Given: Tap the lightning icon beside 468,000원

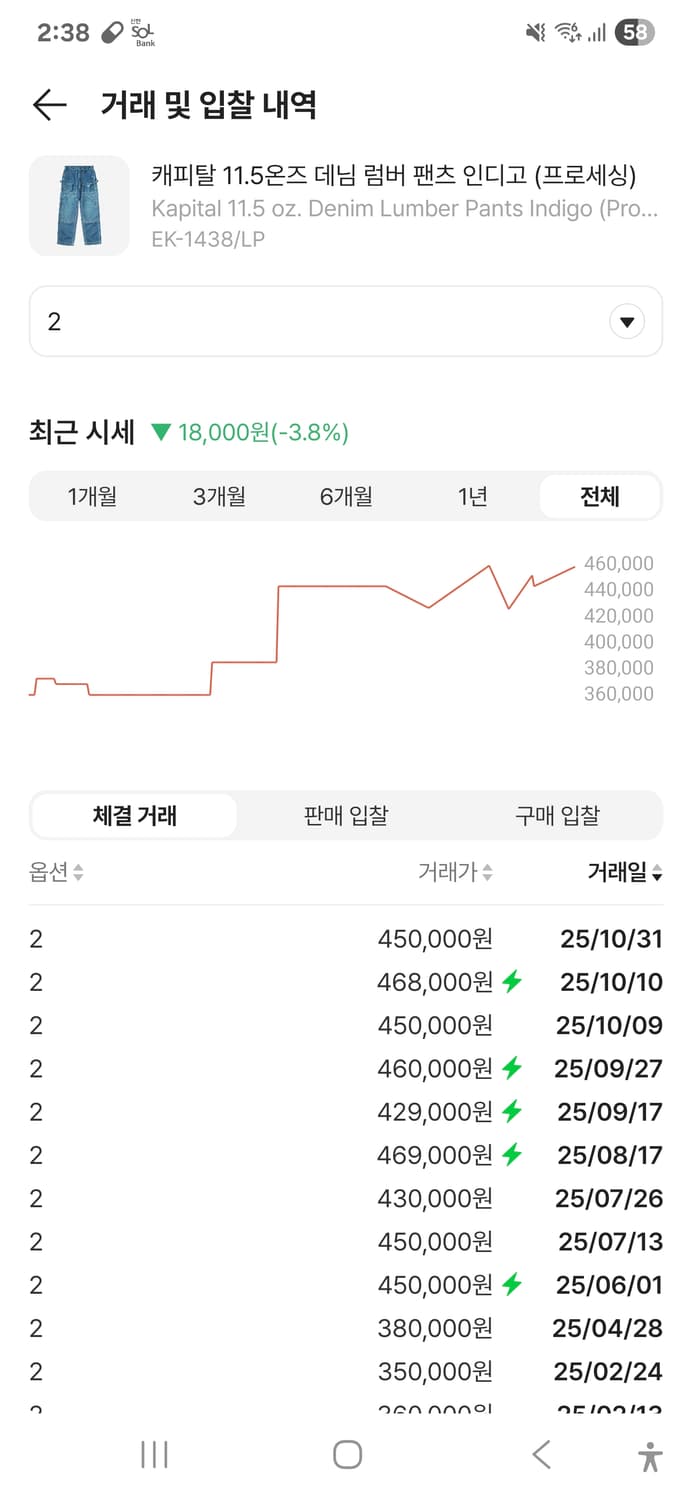Looking at the screenshot, I should tap(511, 982).
